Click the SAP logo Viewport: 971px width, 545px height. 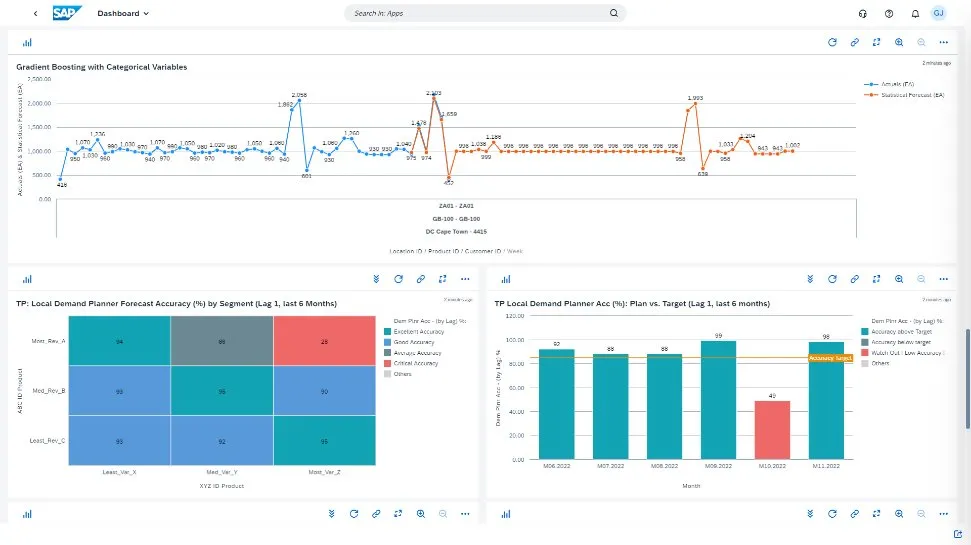click(68, 14)
